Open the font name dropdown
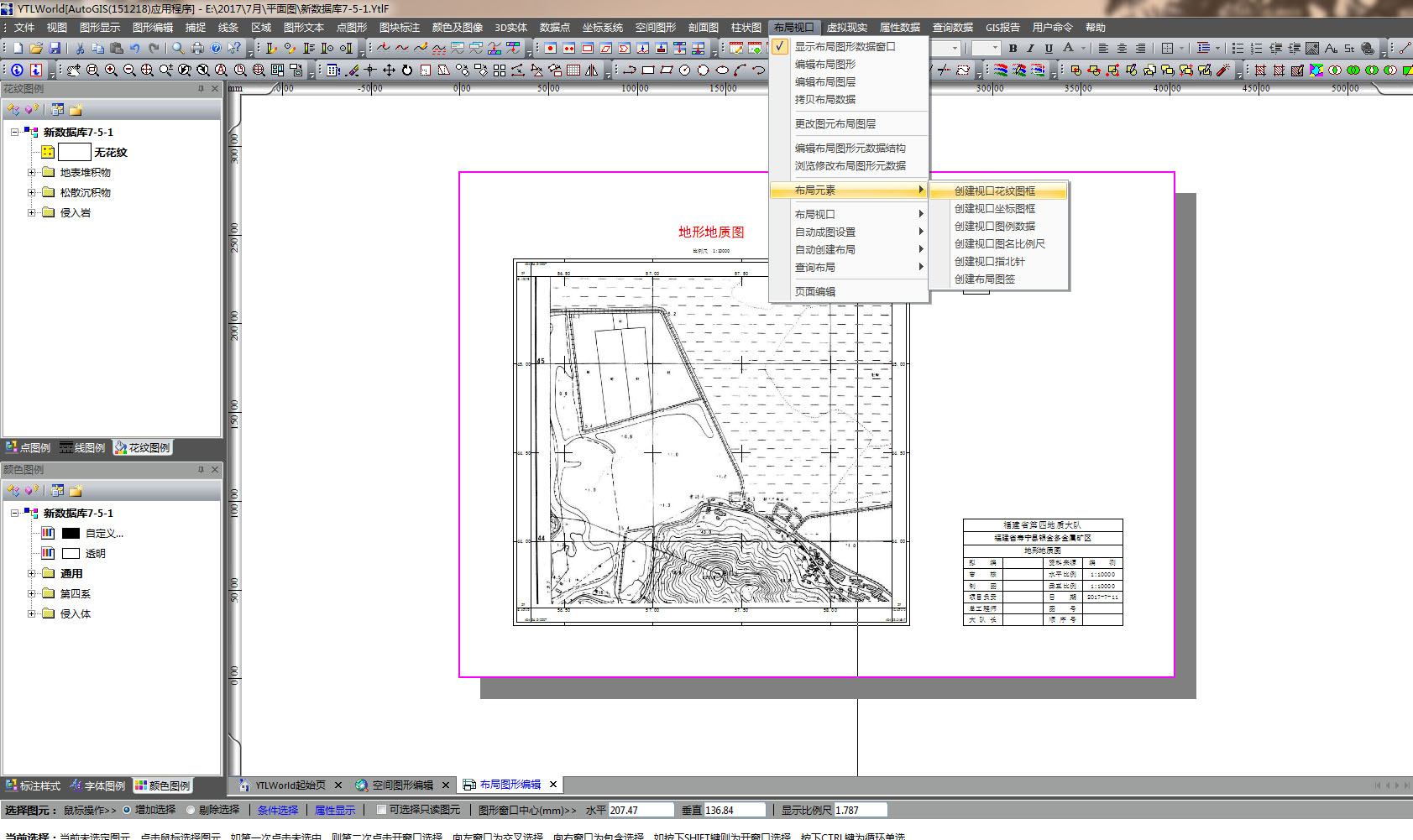Screen dimensions: 1413x840 [955, 49]
